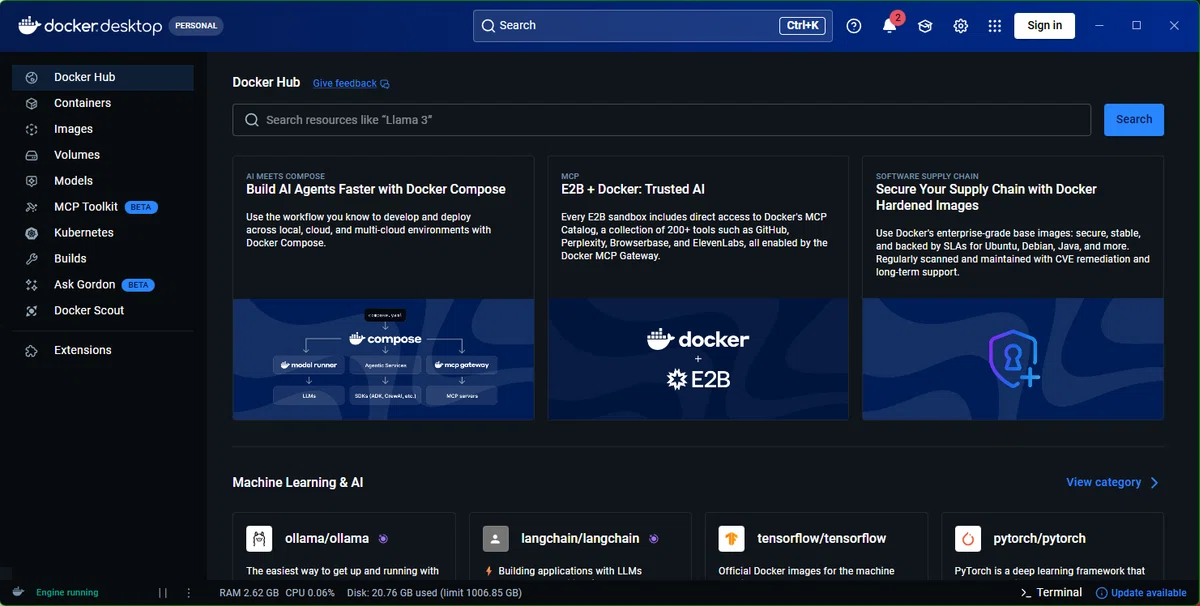Click the Docker Scout icon in sidebar

pos(32,311)
